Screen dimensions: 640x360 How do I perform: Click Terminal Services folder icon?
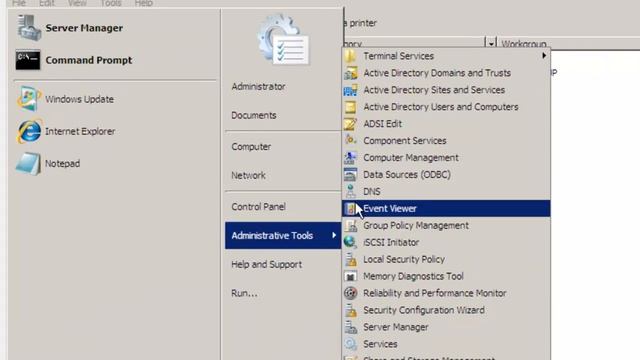coord(350,56)
